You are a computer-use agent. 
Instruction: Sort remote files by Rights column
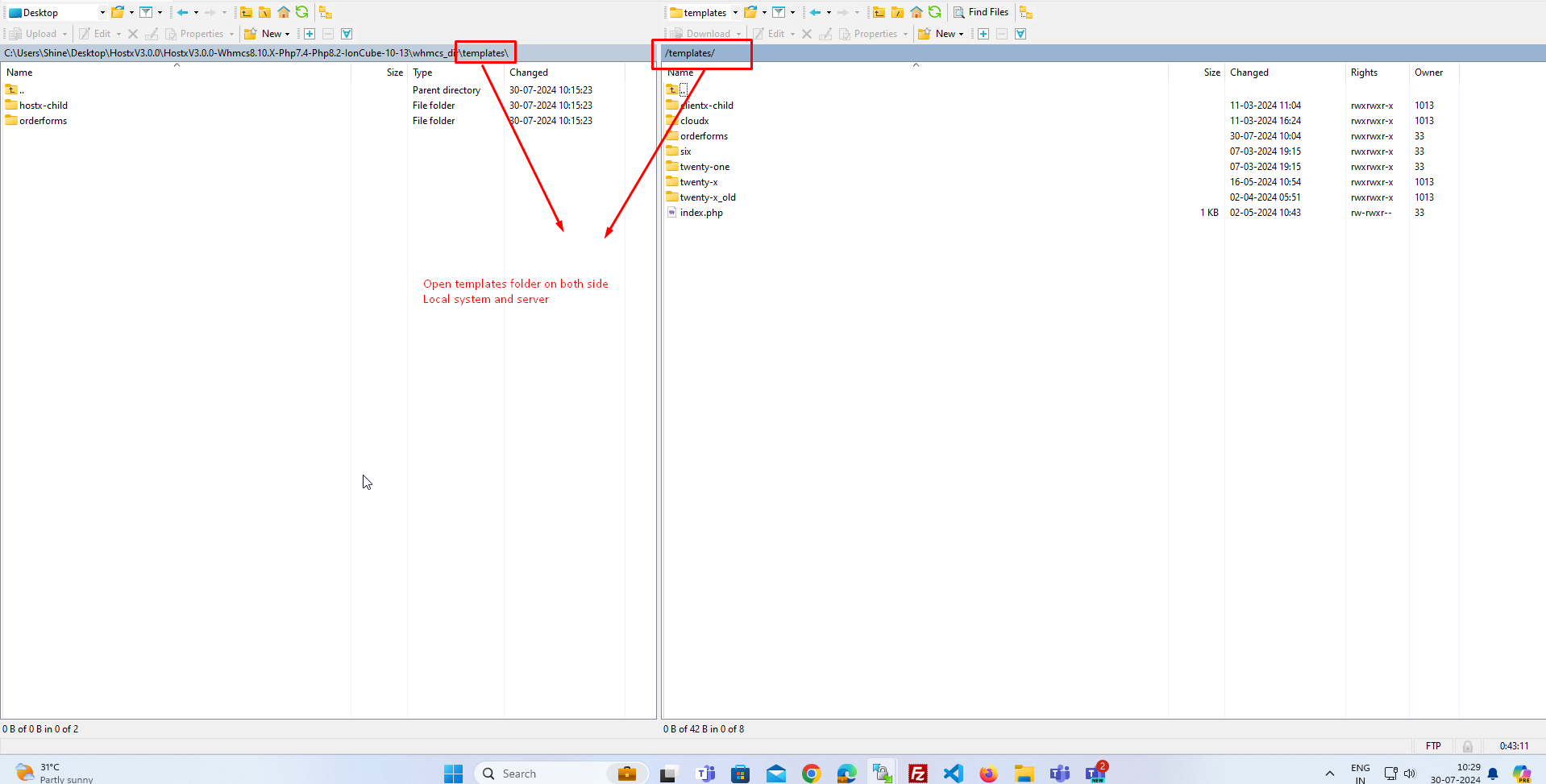coord(1364,73)
